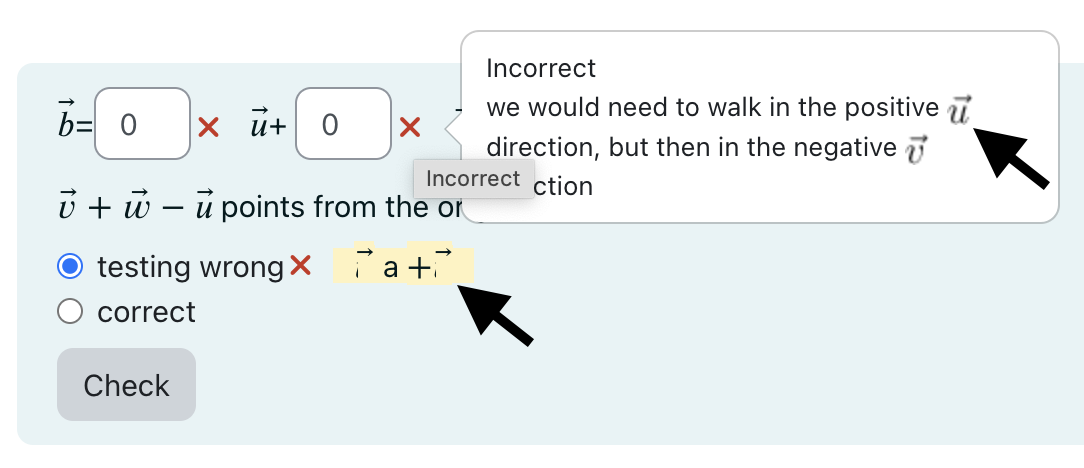Click the red X beside the b= input
This screenshot has width=1084, height=468.
[208, 127]
